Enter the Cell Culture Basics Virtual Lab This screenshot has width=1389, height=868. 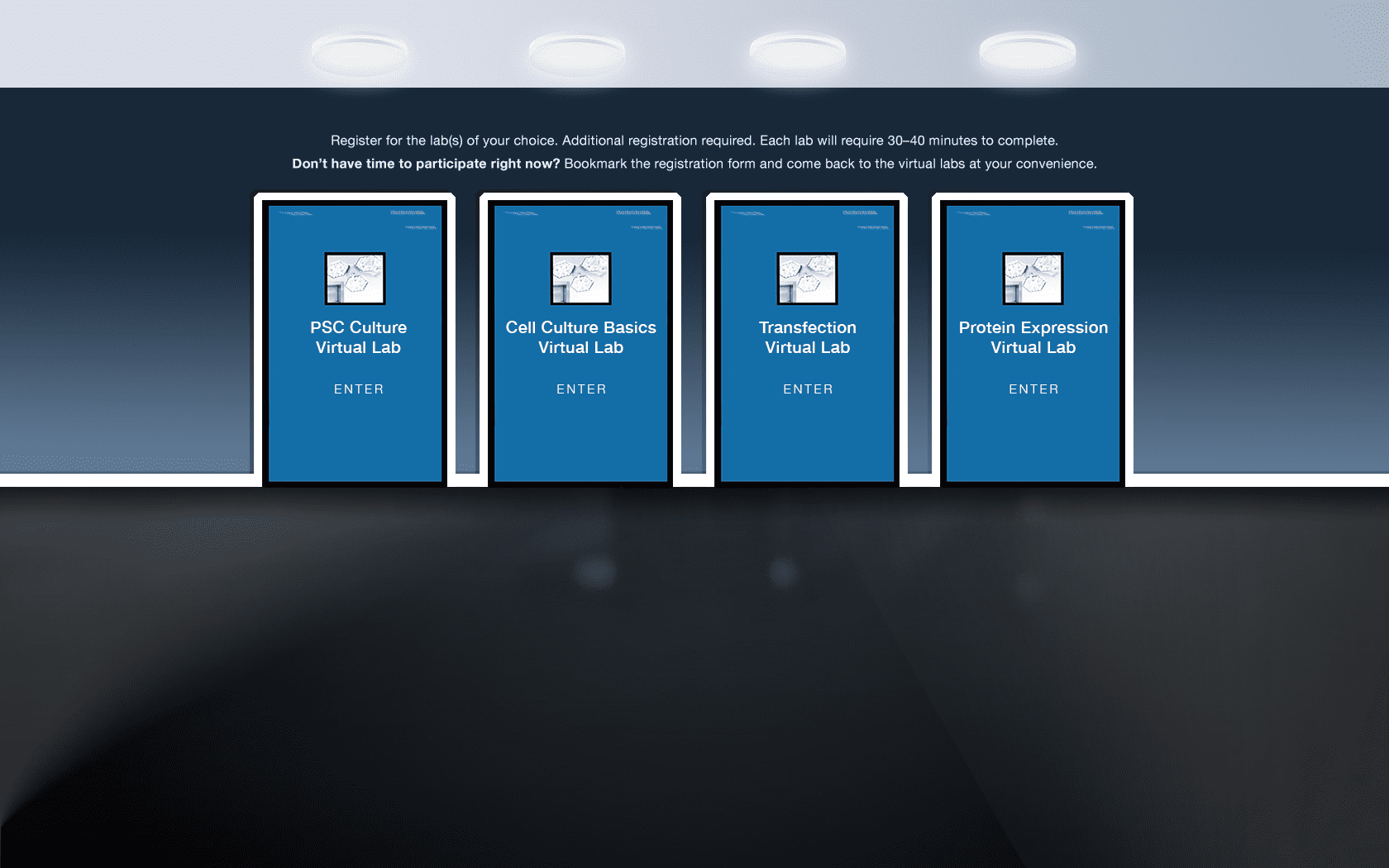tap(581, 389)
